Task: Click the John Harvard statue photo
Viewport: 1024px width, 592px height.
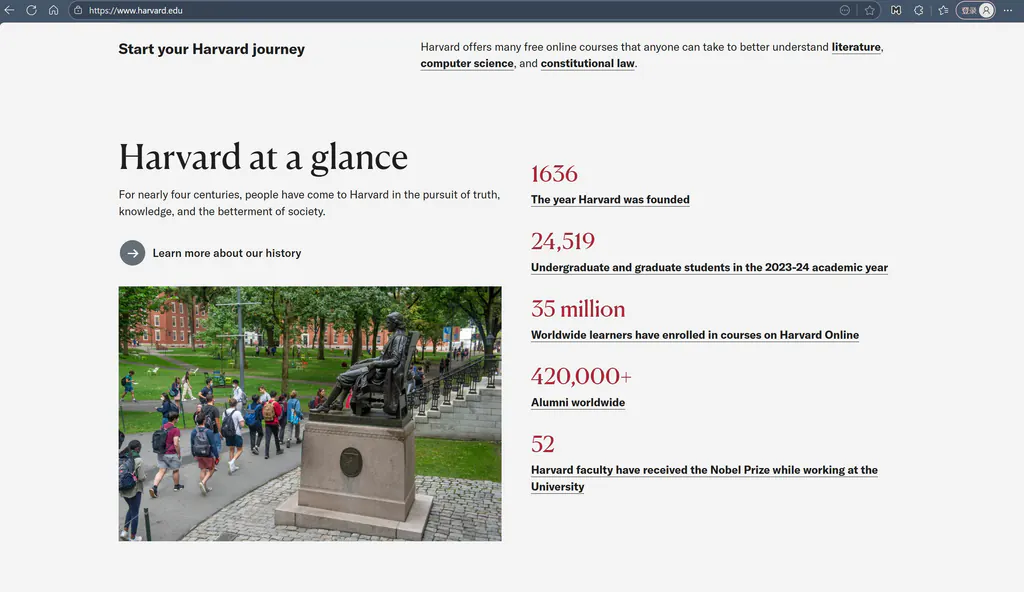Action: [310, 414]
